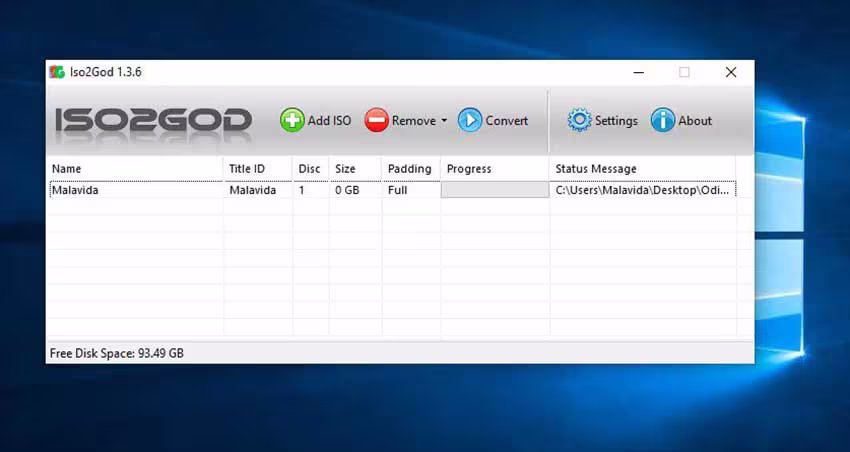The image size is (850, 452).
Task: Minimize the Iso2God window
Action: click(x=639, y=72)
